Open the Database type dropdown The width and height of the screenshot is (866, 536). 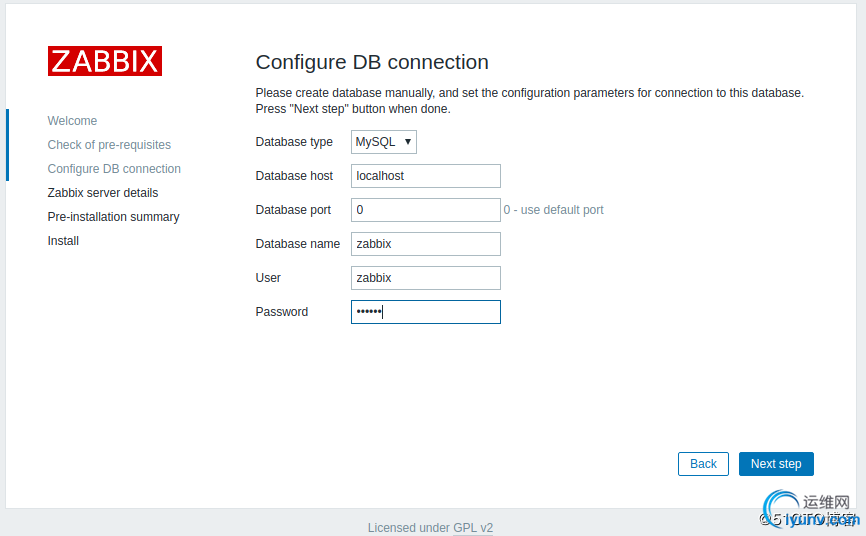[x=384, y=142]
